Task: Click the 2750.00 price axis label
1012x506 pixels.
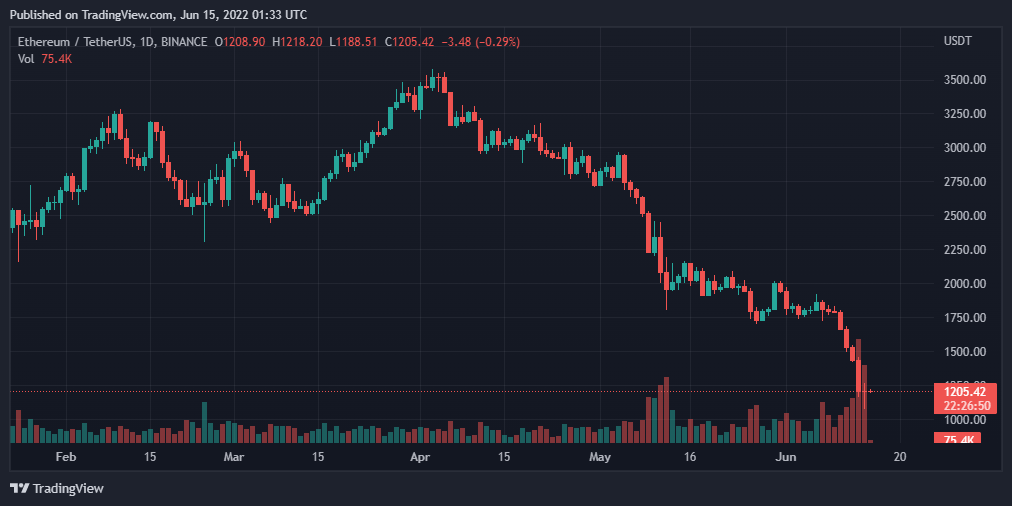Action: (964, 182)
